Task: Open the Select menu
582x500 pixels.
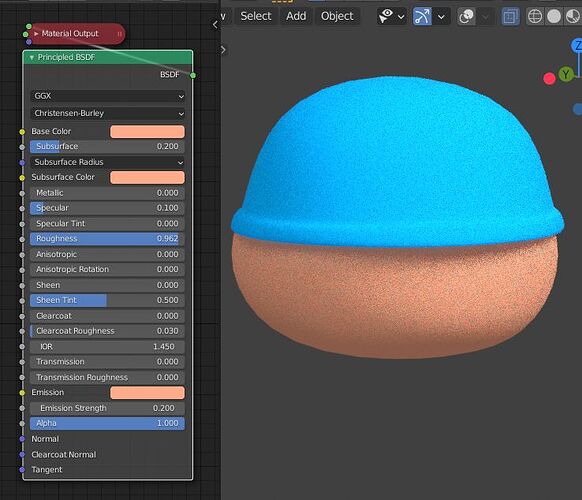Action: [x=256, y=16]
